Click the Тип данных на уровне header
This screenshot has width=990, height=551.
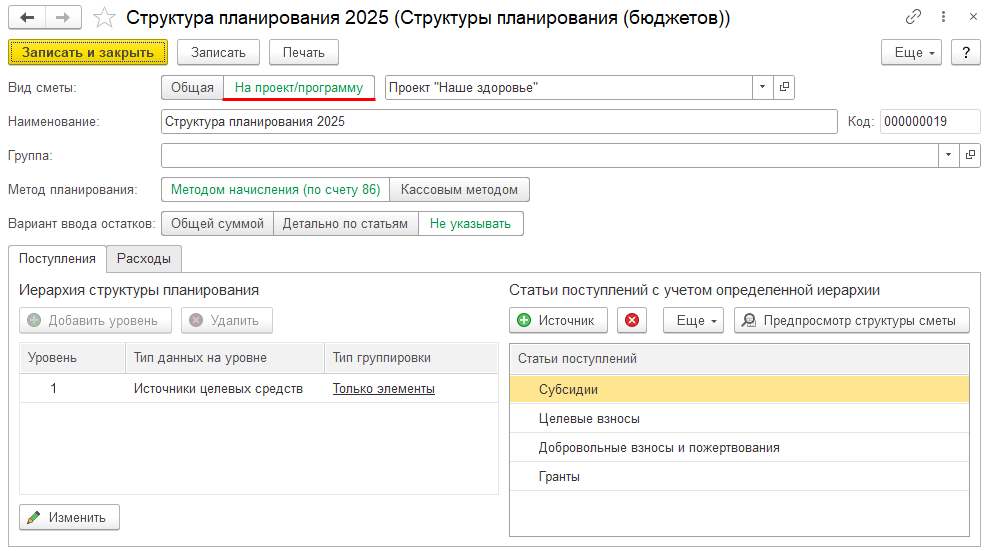pos(225,358)
